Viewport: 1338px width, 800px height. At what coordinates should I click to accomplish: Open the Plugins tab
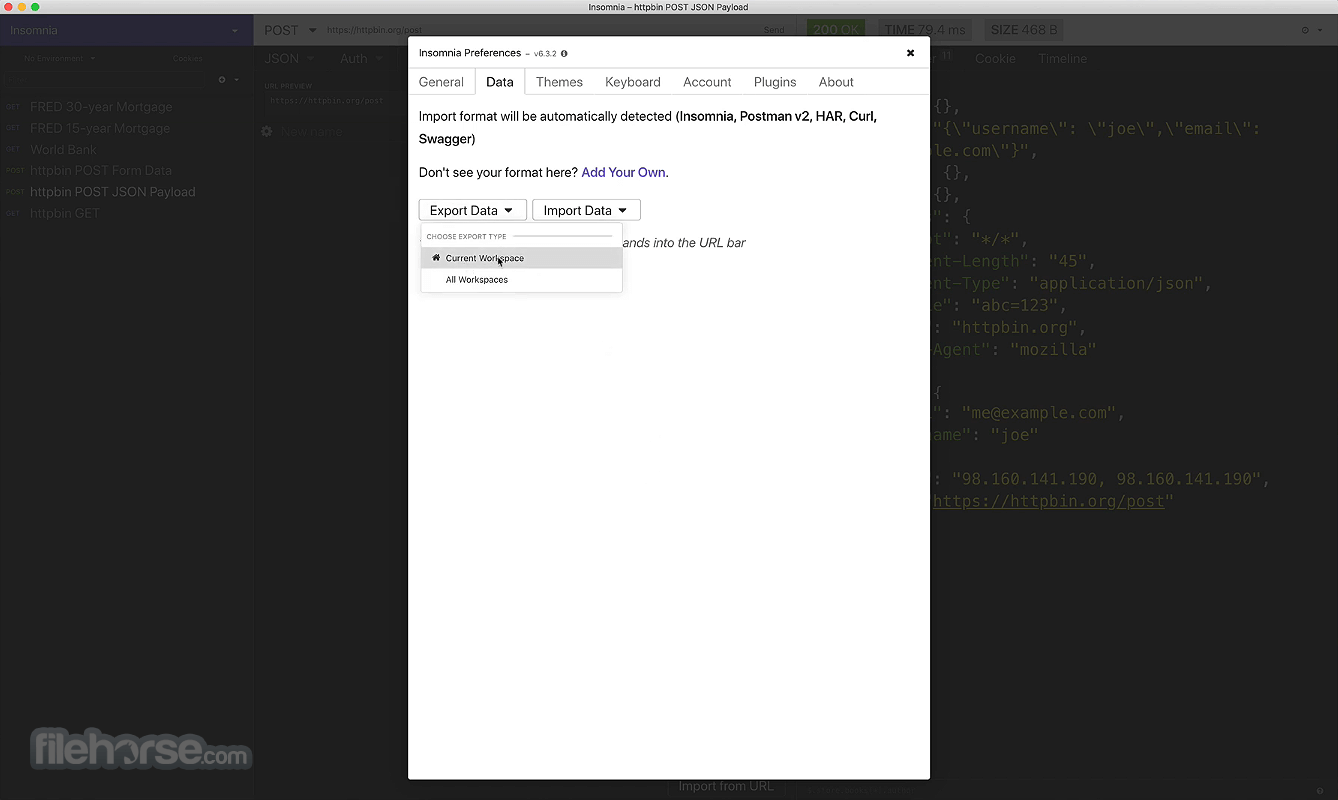pos(775,82)
